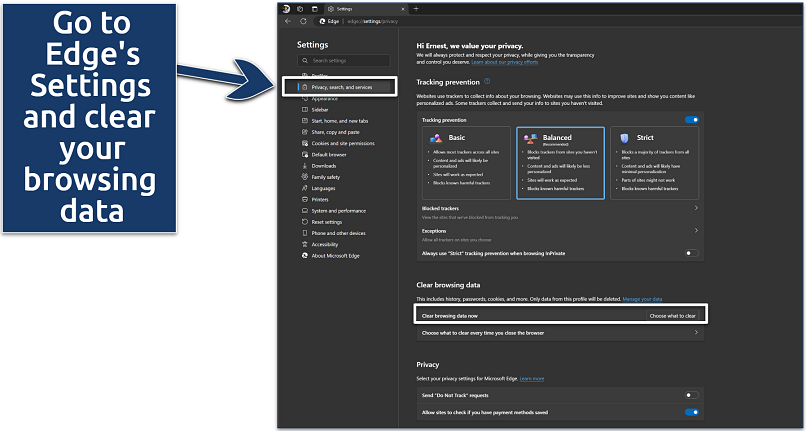This screenshot has height=431, width=806.
Task: Disable the payment methods check toggle
Action: pyautogui.click(x=692, y=412)
